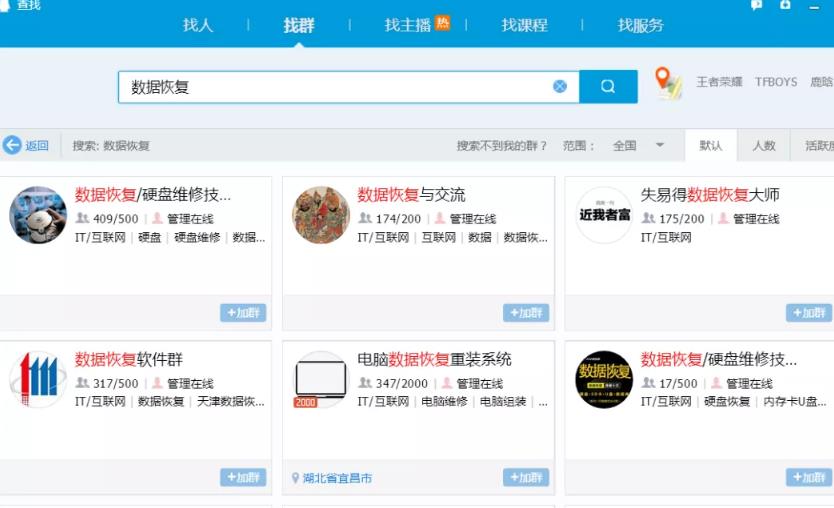Click 数据恢复与交流 group avatar
The width and height of the screenshot is (834, 508).
(x=321, y=215)
